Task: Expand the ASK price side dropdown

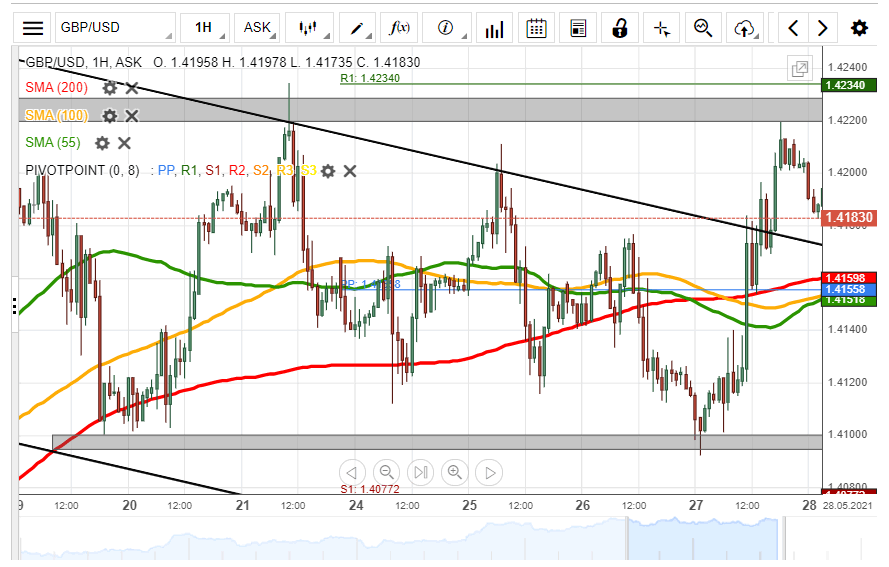Action: 261,28
